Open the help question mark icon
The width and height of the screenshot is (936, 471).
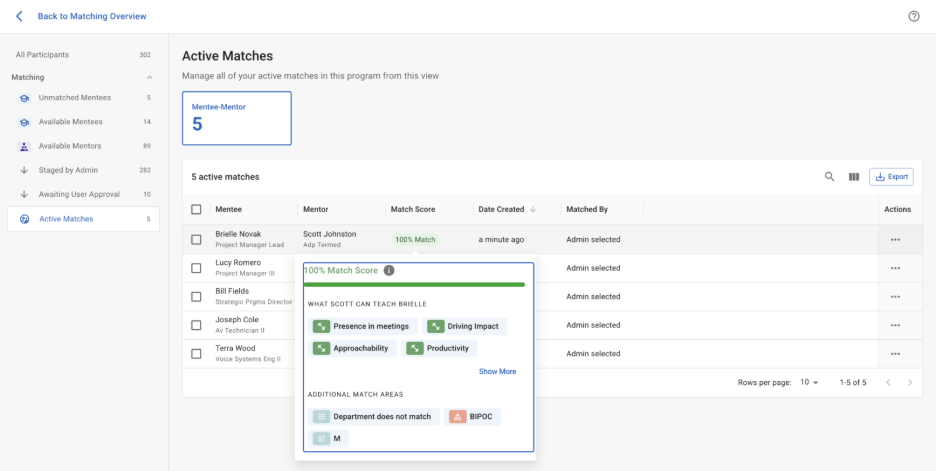pyautogui.click(x=913, y=16)
